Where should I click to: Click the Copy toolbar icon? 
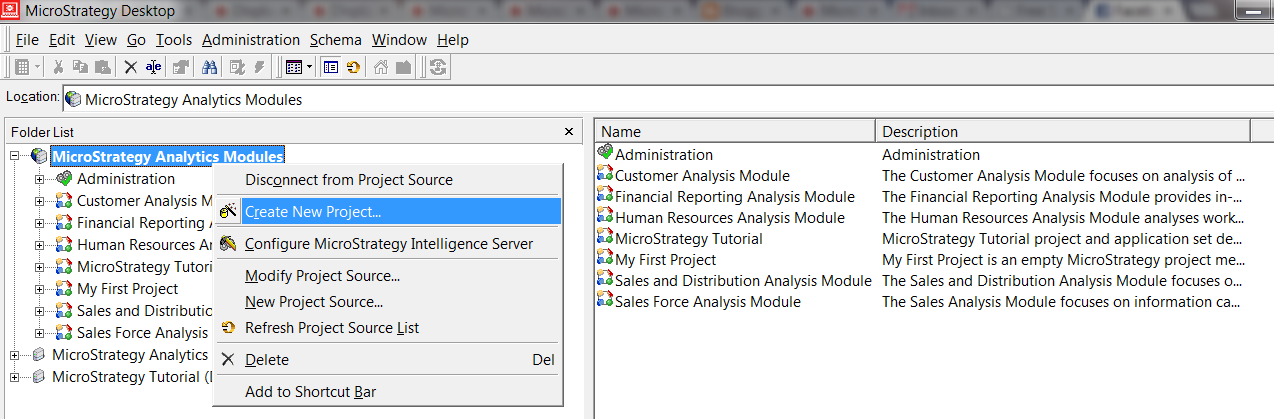click(x=80, y=67)
